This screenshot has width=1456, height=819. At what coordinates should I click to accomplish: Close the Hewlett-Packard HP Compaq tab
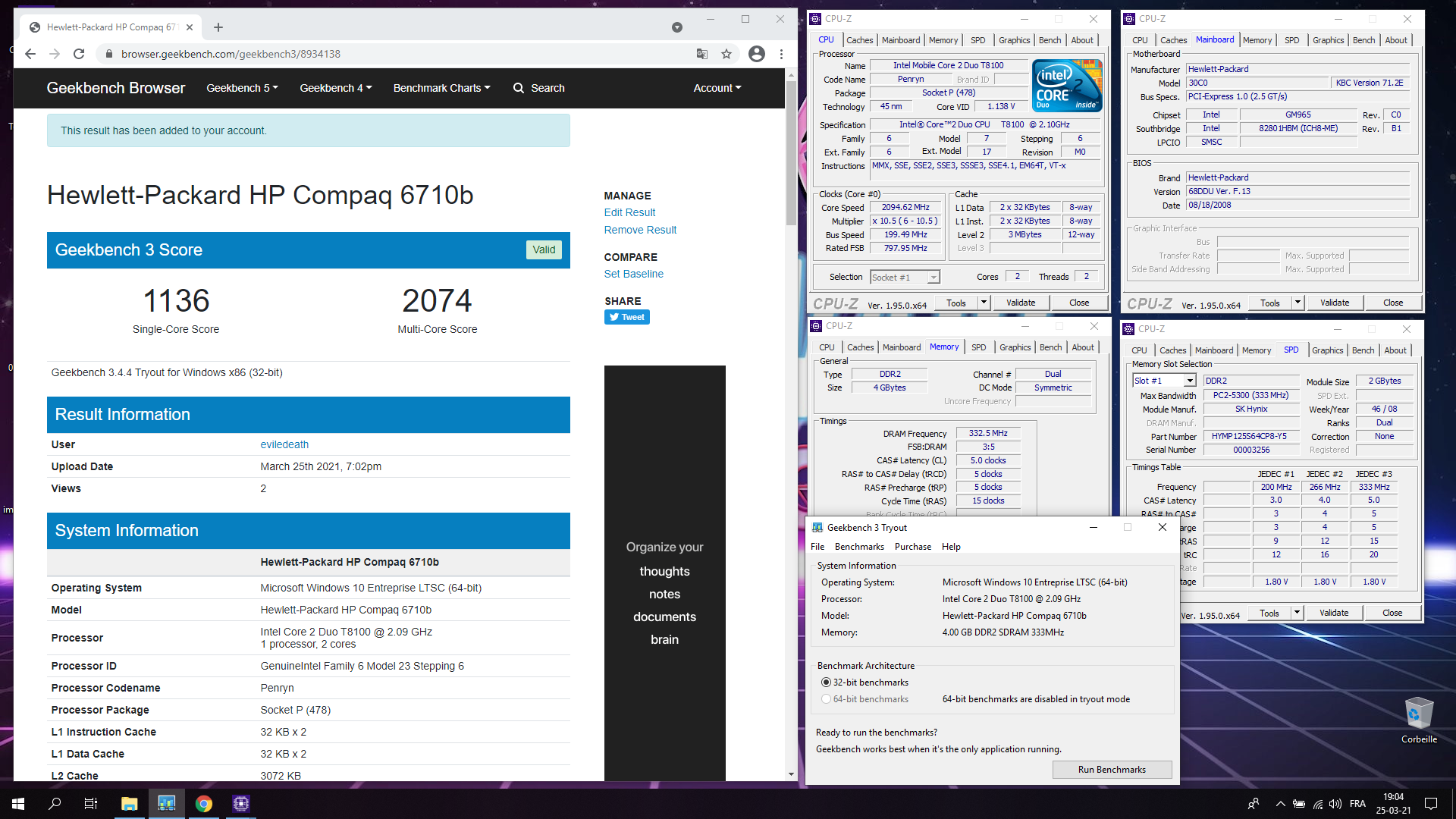190,27
